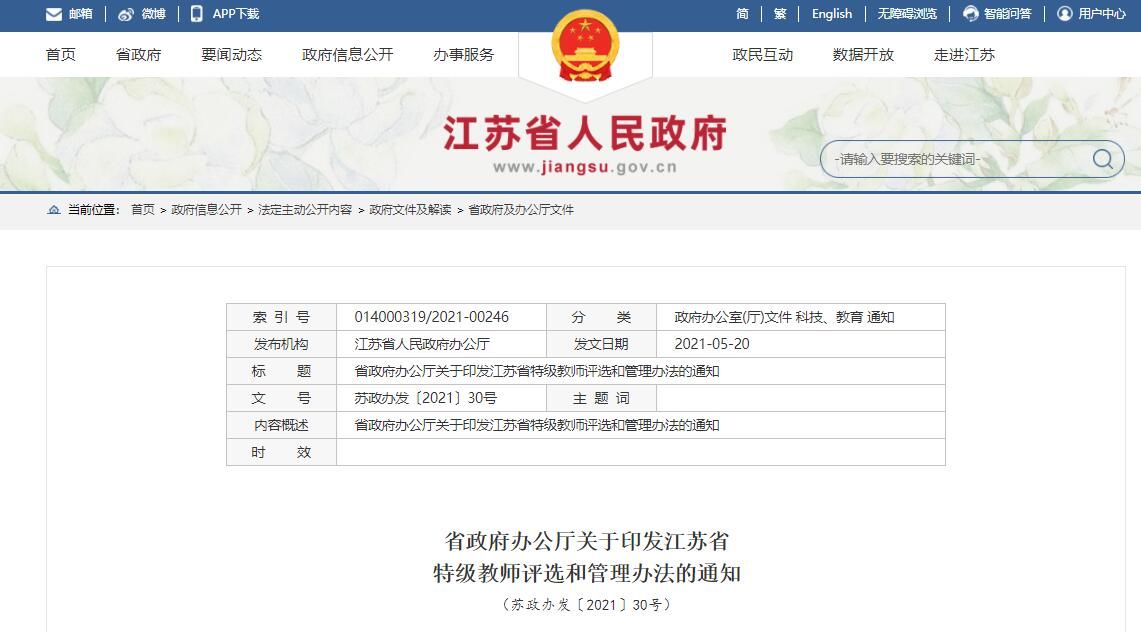The height and width of the screenshot is (632, 1141).
Task: Click the 政府文件及解读 breadcrumb link
Action: click(x=410, y=210)
